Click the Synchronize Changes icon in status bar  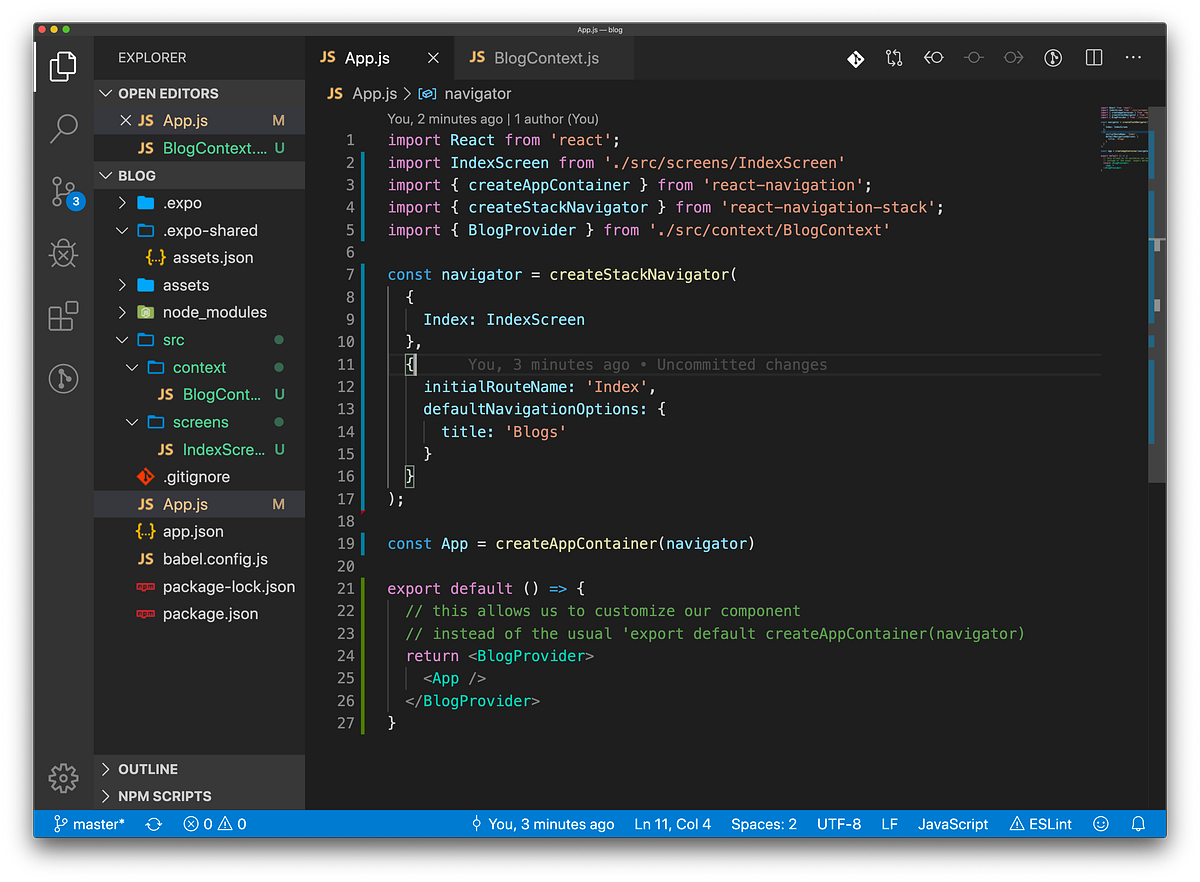[154, 824]
